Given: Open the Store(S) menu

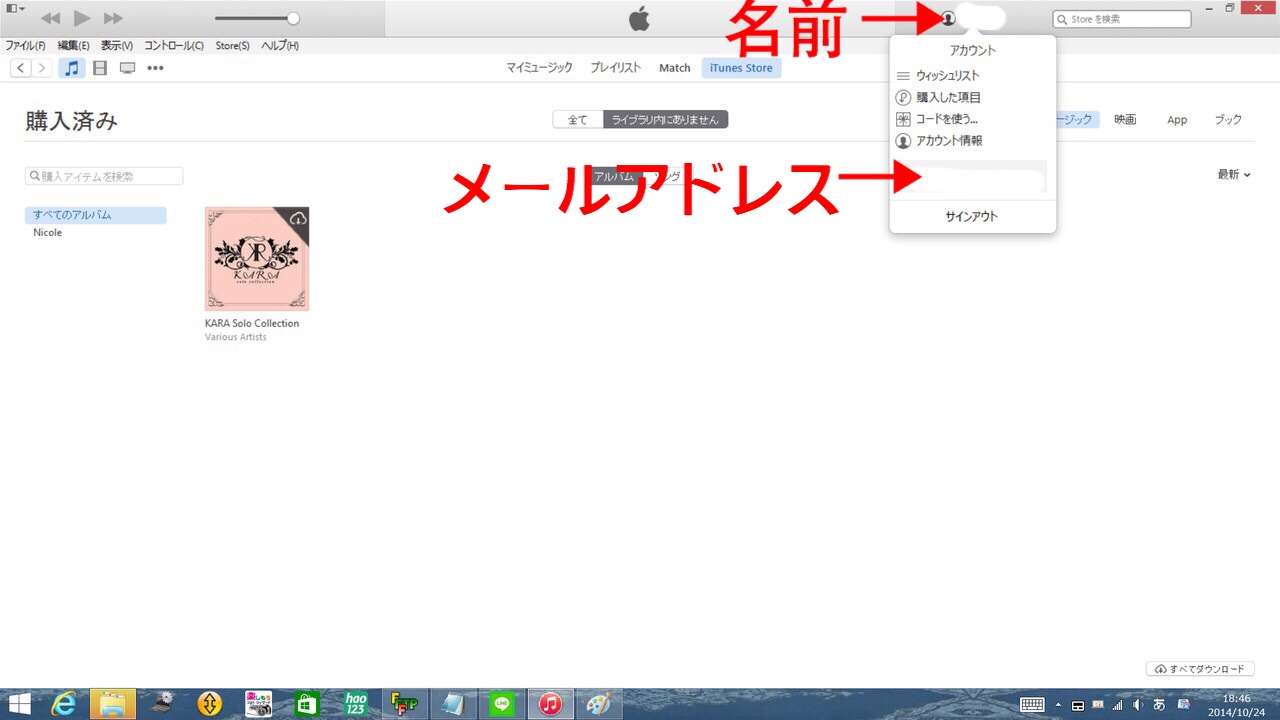Looking at the screenshot, I should coord(232,45).
